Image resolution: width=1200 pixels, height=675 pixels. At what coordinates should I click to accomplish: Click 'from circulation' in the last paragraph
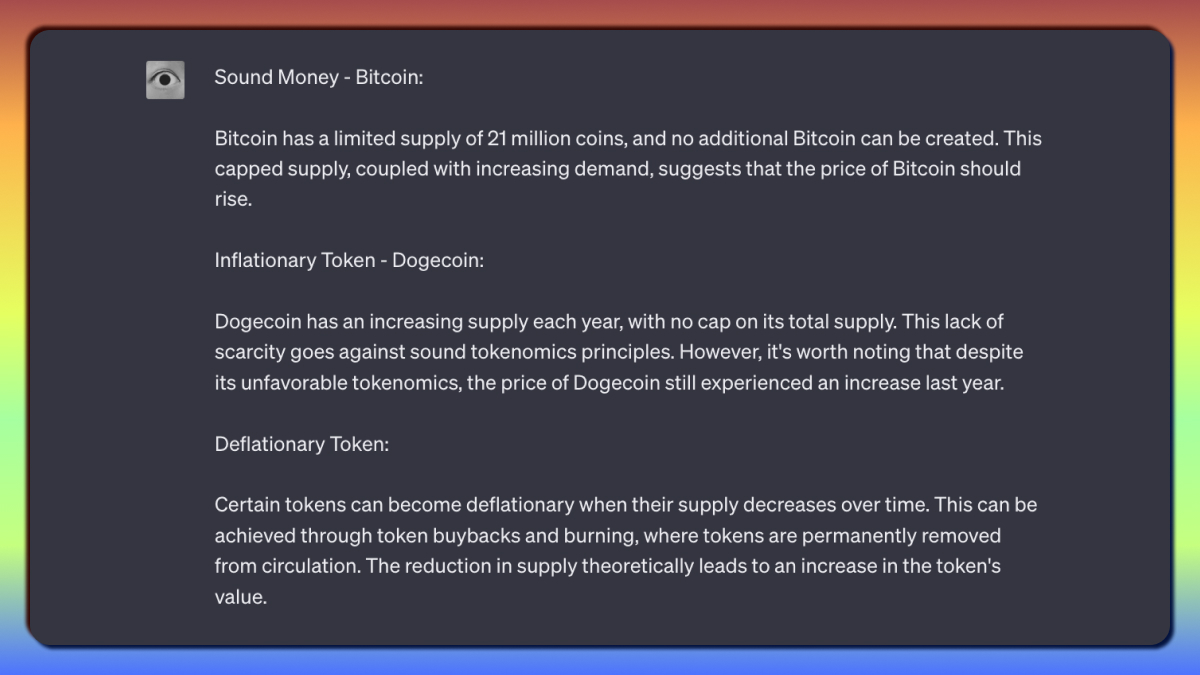pyautogui.click(x=286, y=566)
